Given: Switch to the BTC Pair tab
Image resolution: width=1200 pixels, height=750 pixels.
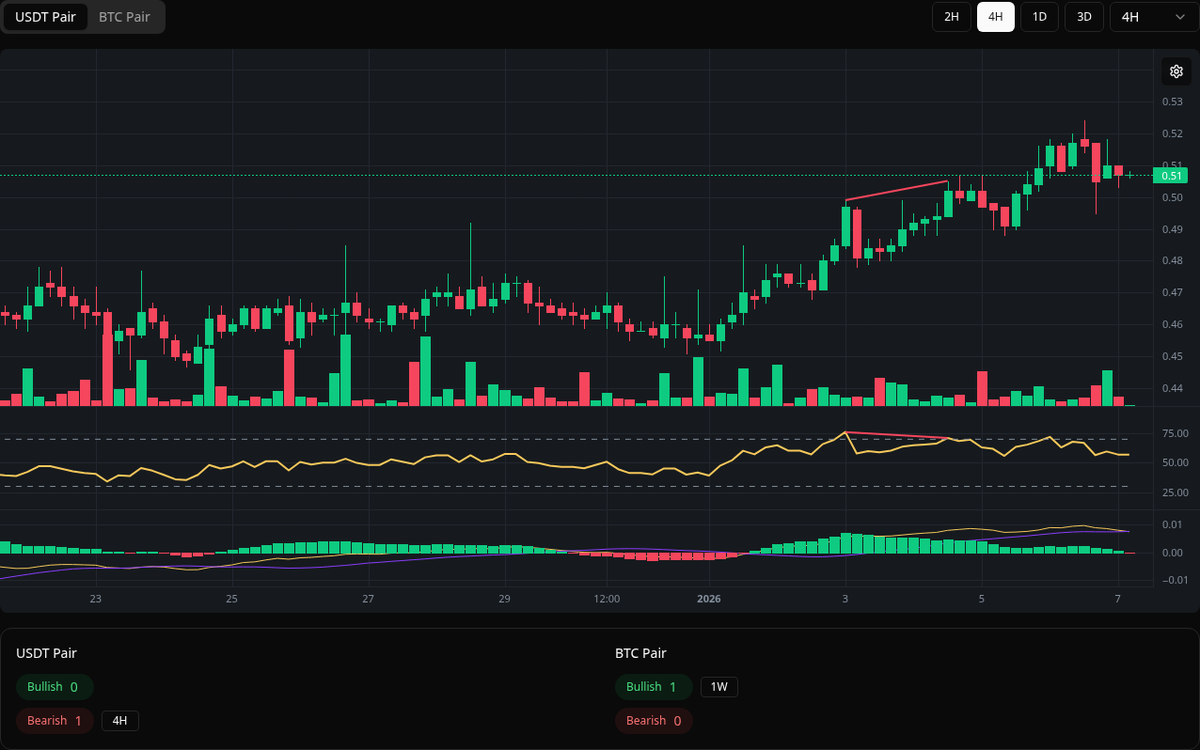Looking at the screenshot, I should click(x=123, y=17).
